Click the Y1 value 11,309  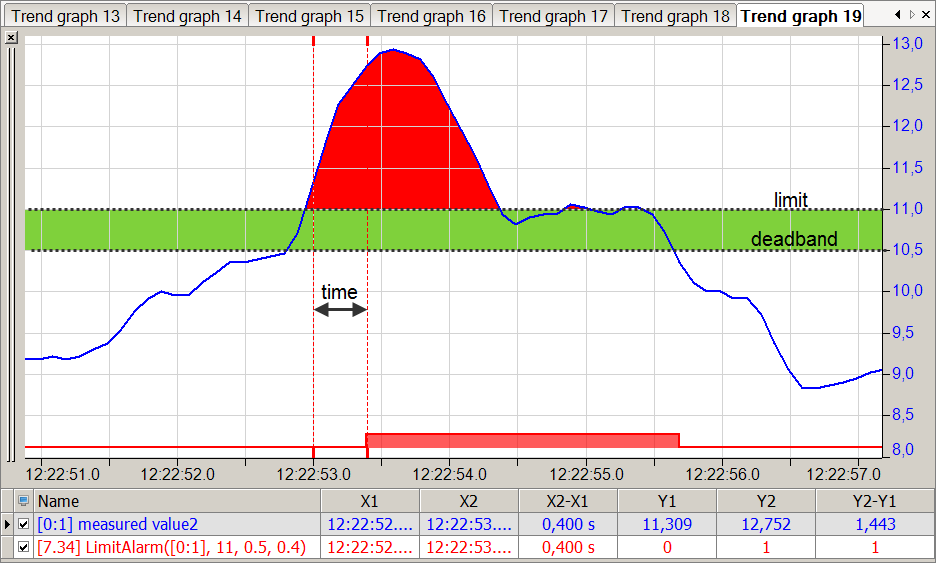(x=667, y=524)
